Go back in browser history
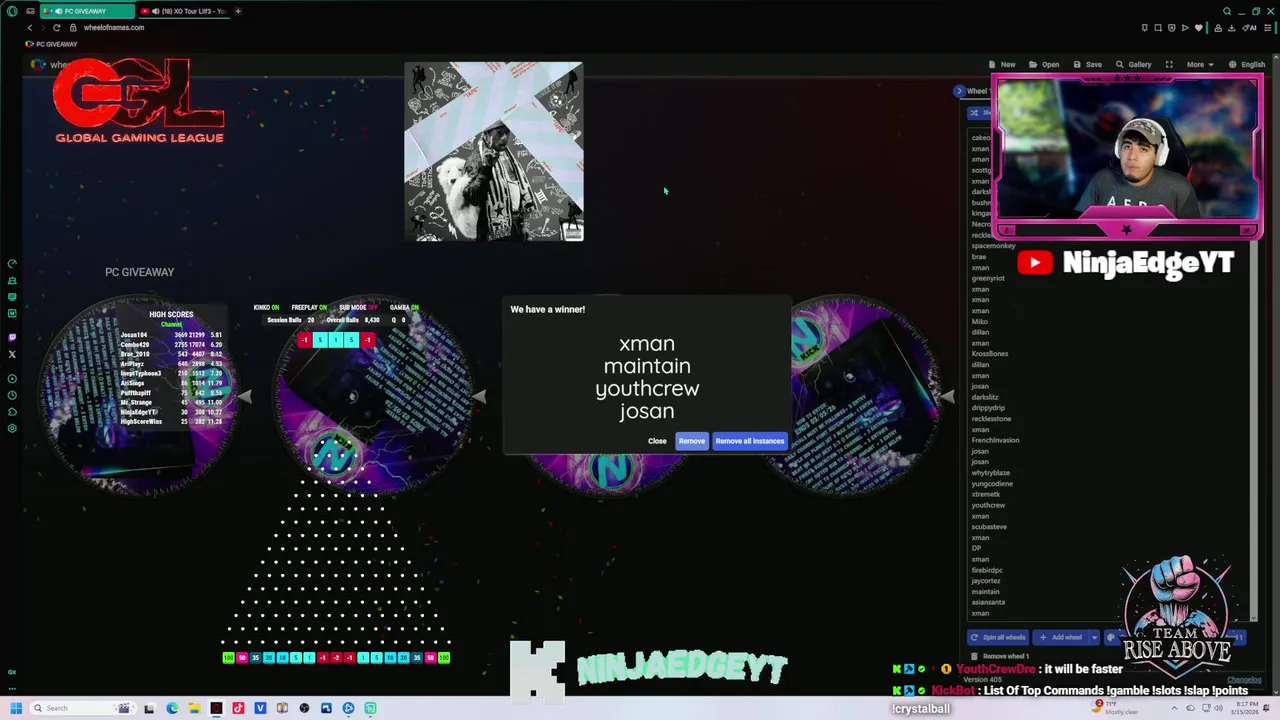Screen dimensions: 1280x720 click(29, 27)
